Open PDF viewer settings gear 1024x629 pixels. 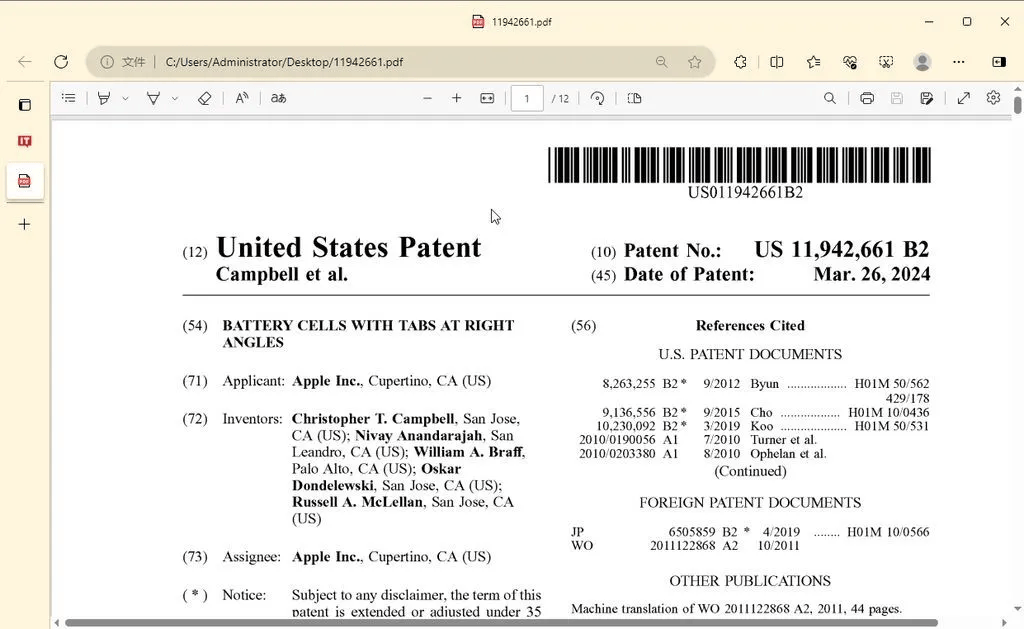click(x=993, y=98)
